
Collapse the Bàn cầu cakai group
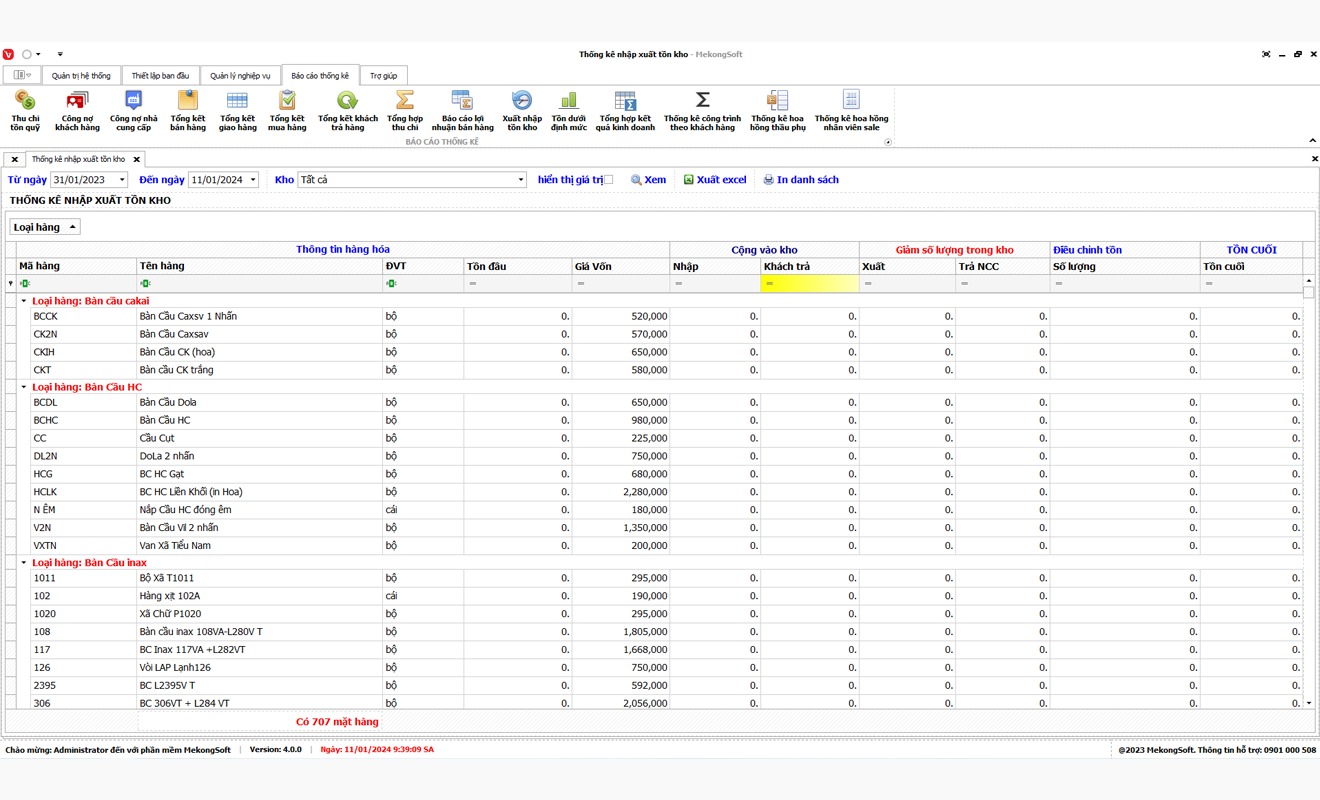click(x=24, y=301)
